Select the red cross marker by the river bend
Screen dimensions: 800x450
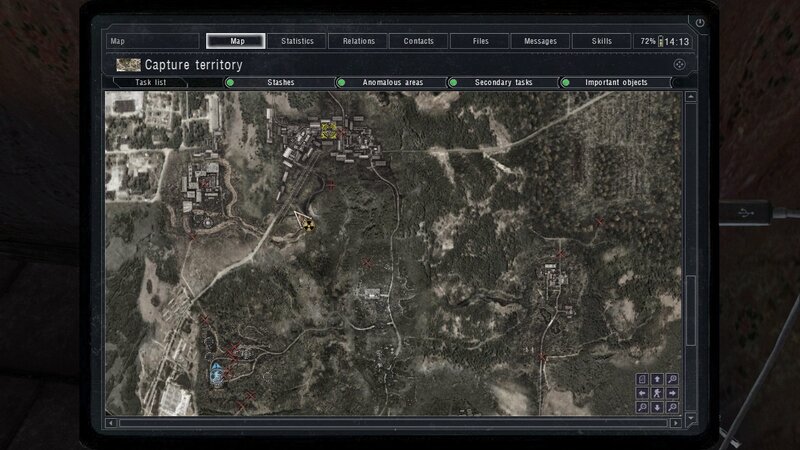coord(331,185)
